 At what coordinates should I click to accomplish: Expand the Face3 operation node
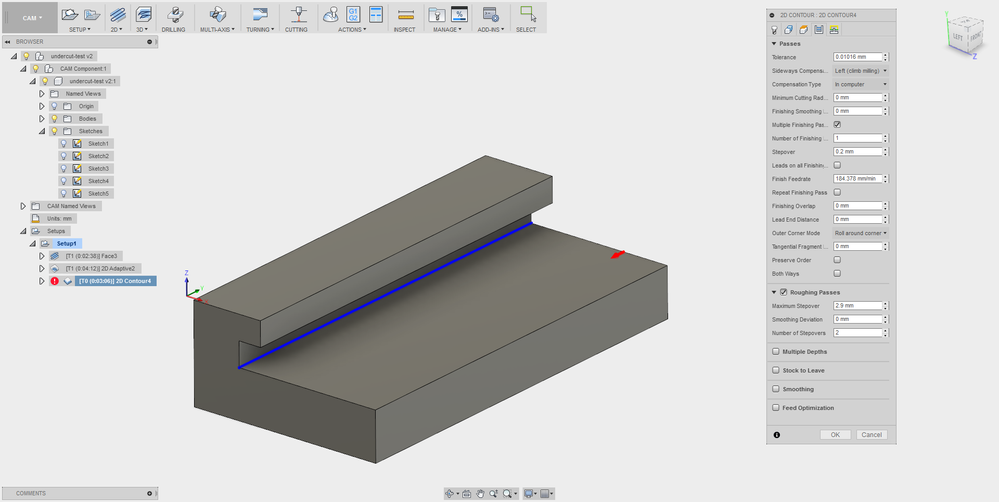(42, 256)
